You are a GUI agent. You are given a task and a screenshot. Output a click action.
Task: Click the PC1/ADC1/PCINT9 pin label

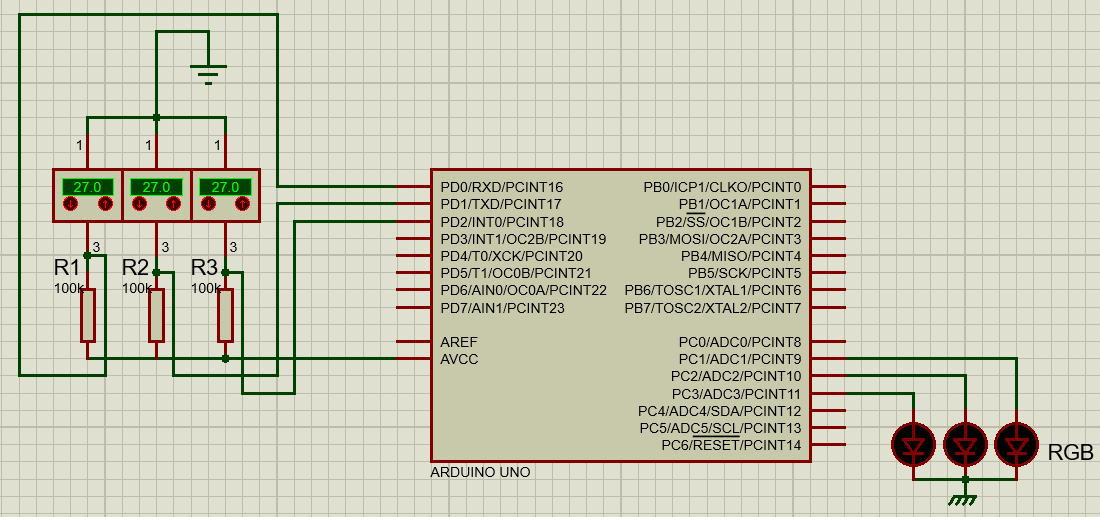[x=739, y=359]
